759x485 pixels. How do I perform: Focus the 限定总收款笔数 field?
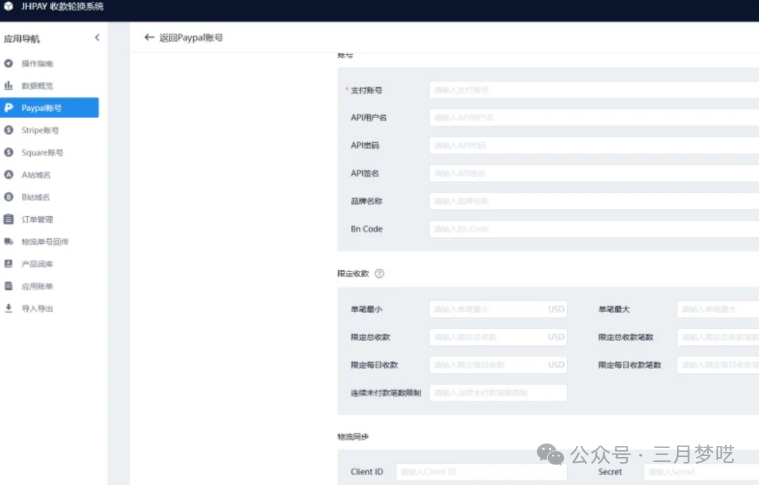point(718,337)
